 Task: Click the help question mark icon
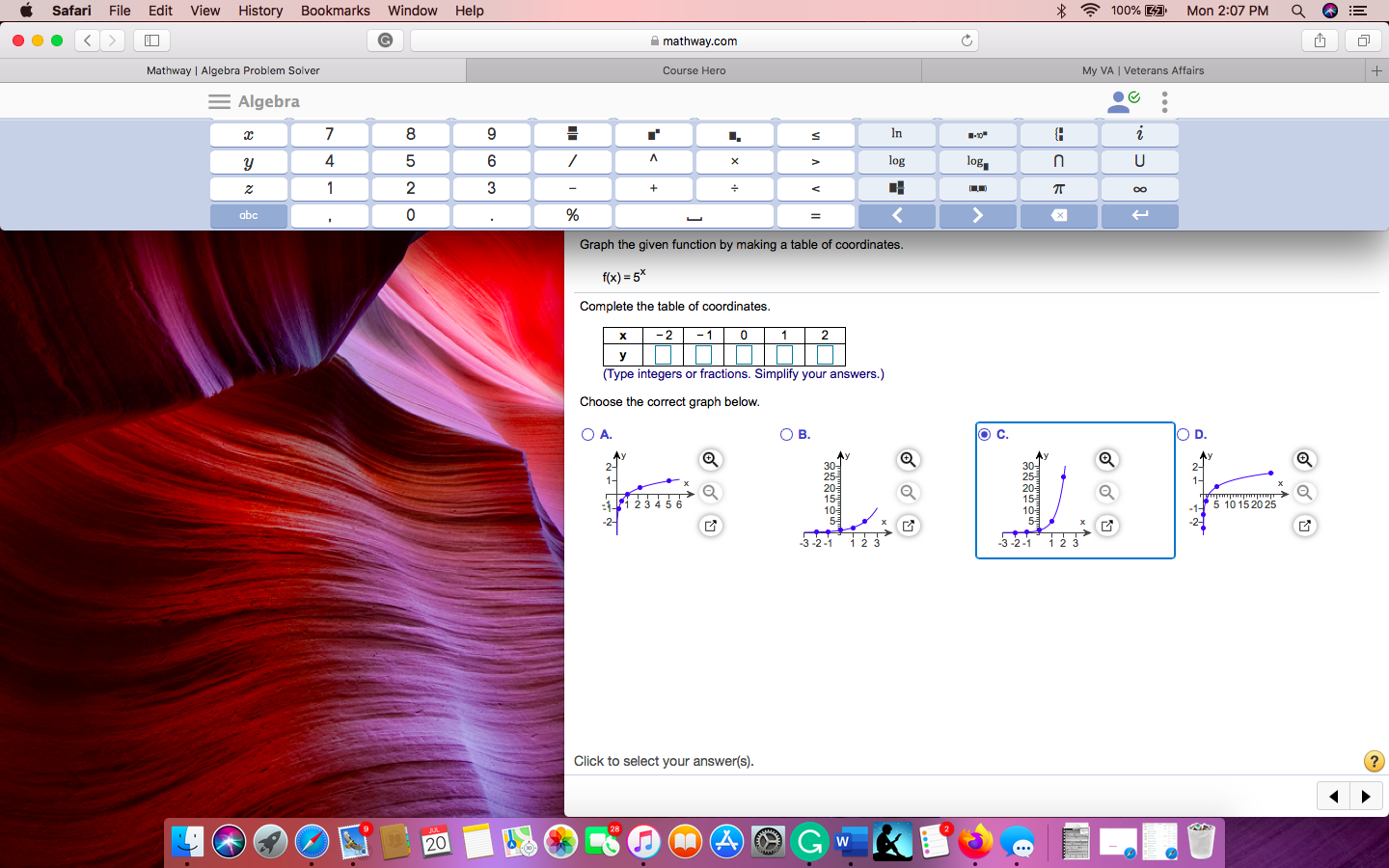click(x=1374, y=761)
